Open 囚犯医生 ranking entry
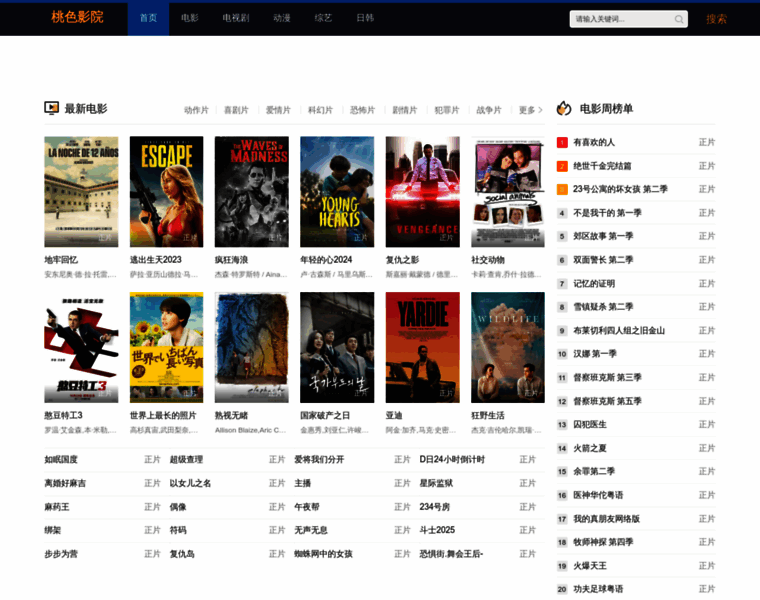760x600 pixels. tap(589, 425)
